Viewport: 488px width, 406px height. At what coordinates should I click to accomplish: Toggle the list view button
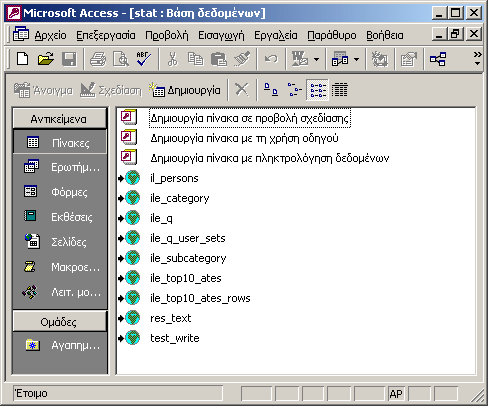(x=317, y=90)
